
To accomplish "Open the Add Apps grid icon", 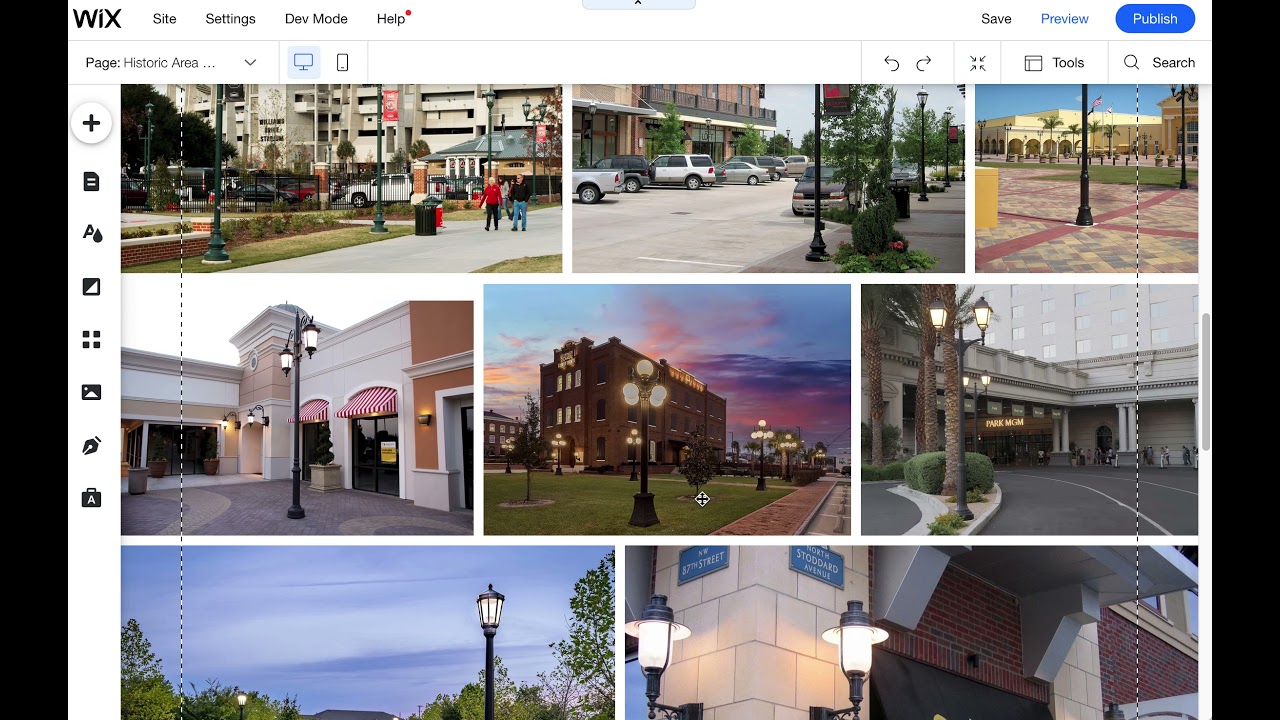I will [91, 340].
